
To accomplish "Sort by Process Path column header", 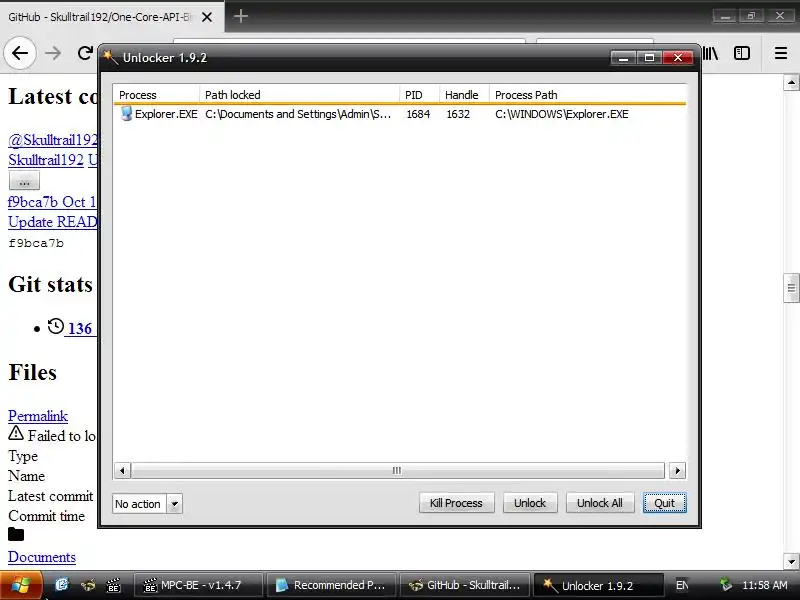I will point(587,95).
